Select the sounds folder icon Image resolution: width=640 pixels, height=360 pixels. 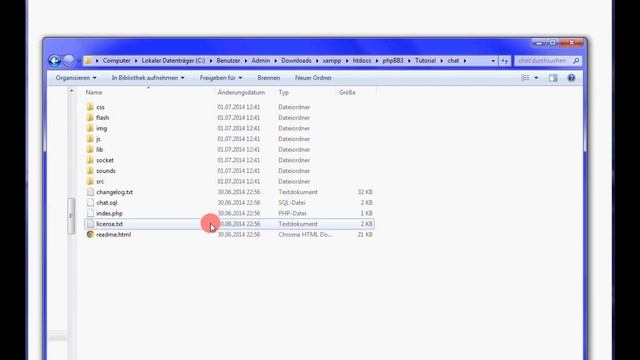[90, 171]
